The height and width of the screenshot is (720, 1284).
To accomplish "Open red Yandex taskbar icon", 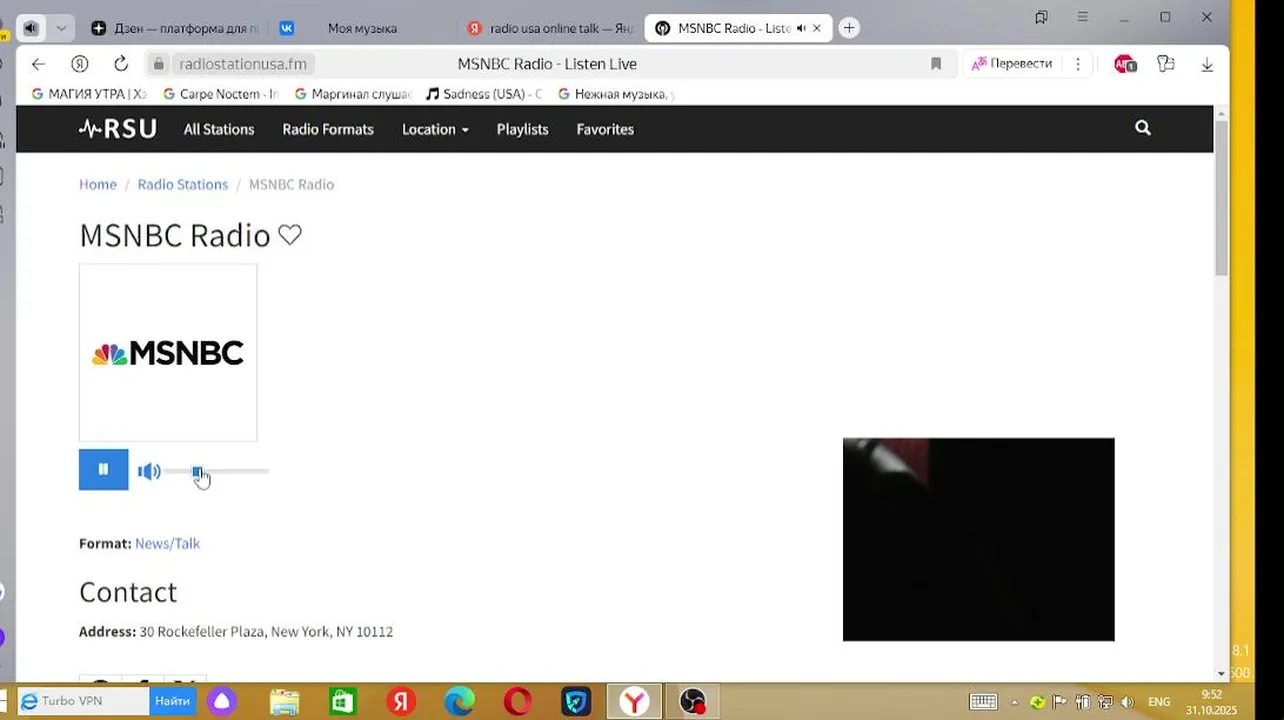I will click(x=401, y=702).
